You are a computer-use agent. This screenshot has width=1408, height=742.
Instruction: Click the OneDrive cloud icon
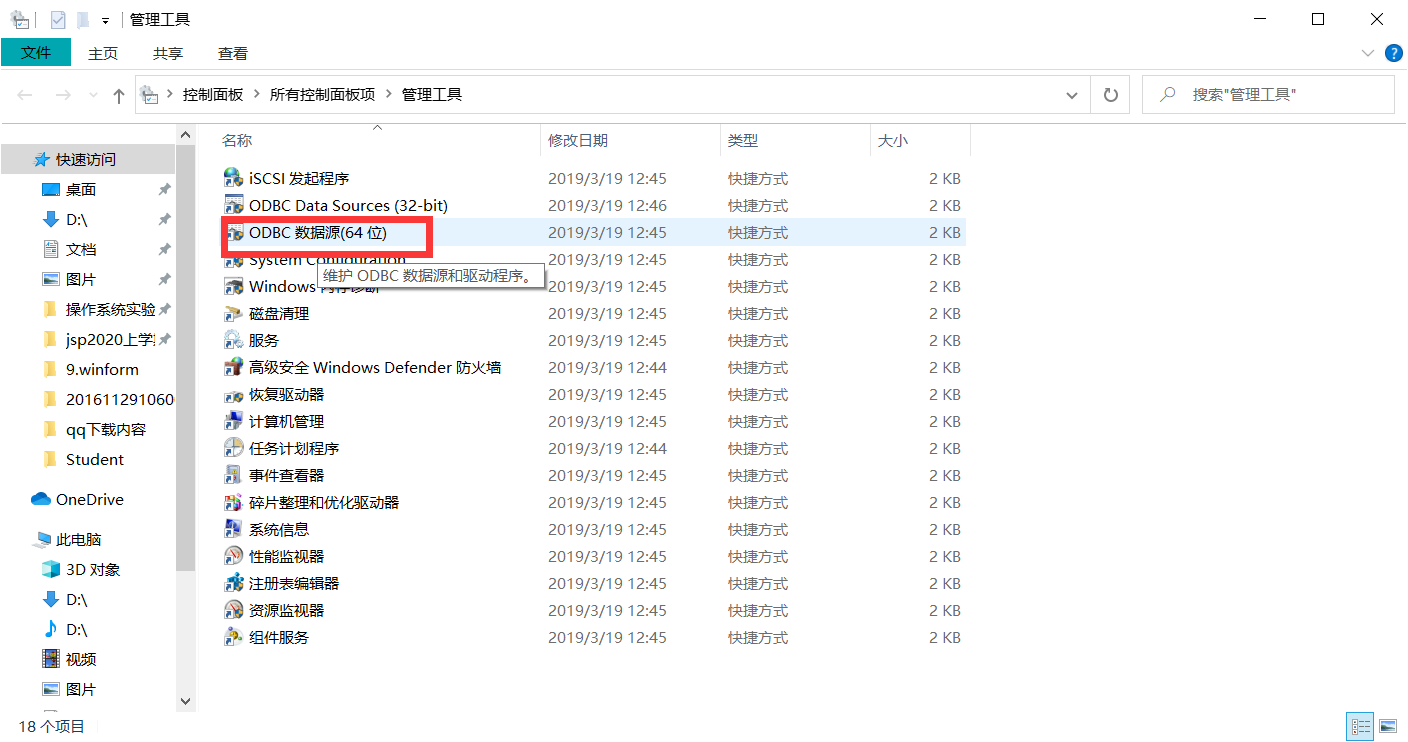click(41, 499)
